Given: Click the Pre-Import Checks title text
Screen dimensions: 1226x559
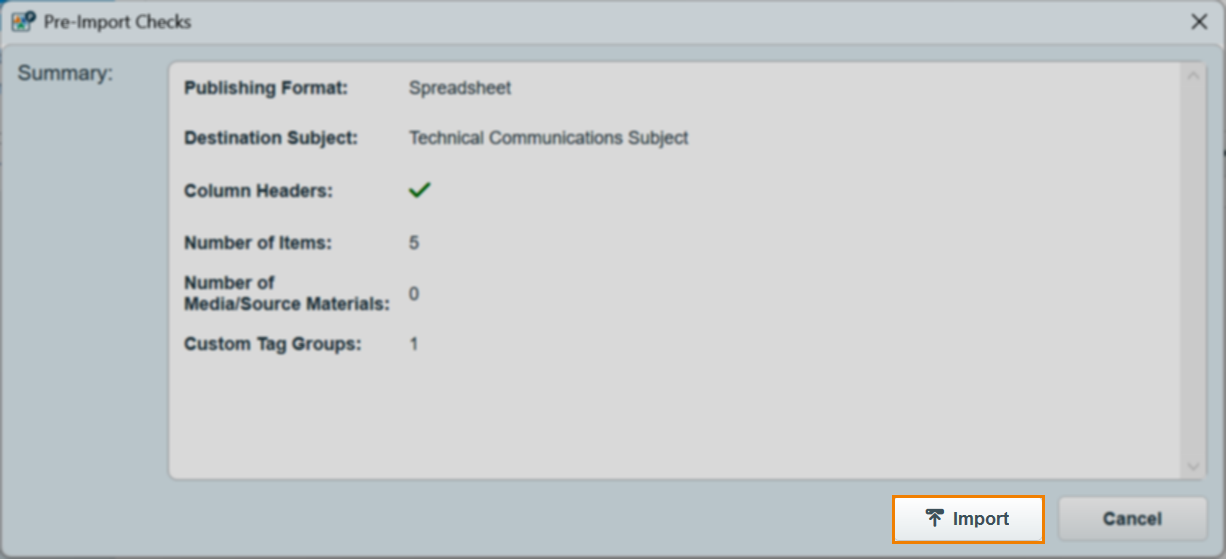Looking at the screenshot, I should point(117,21).
